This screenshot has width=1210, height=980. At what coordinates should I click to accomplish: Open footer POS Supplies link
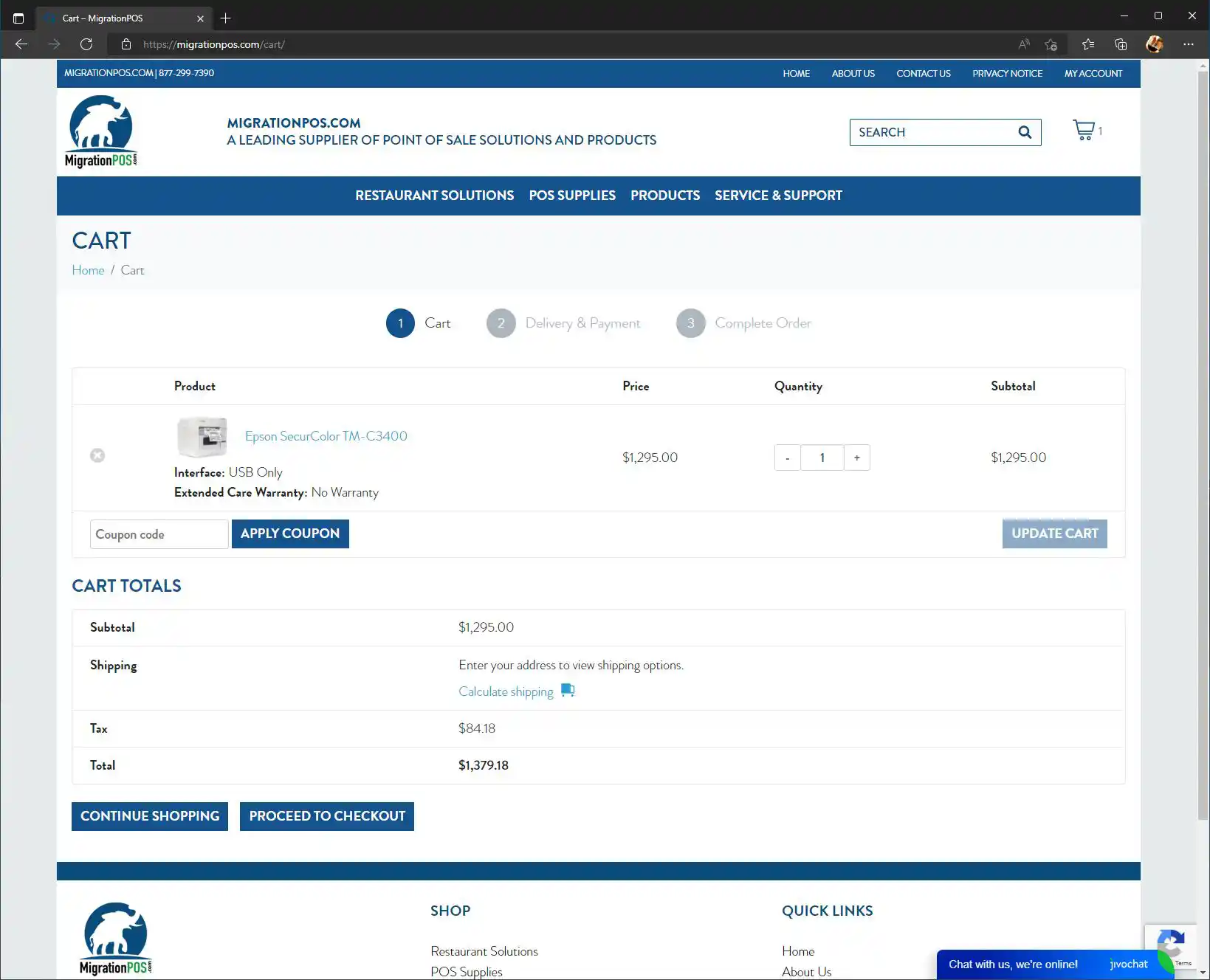pyautogui.click(x=467, y=972)
